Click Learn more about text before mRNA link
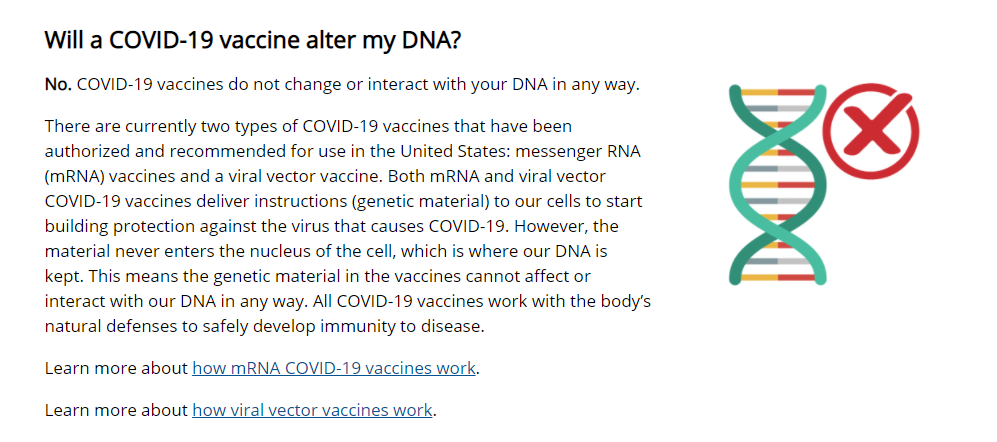The width and height of the screenshot is (997, 442). point(116,368)
